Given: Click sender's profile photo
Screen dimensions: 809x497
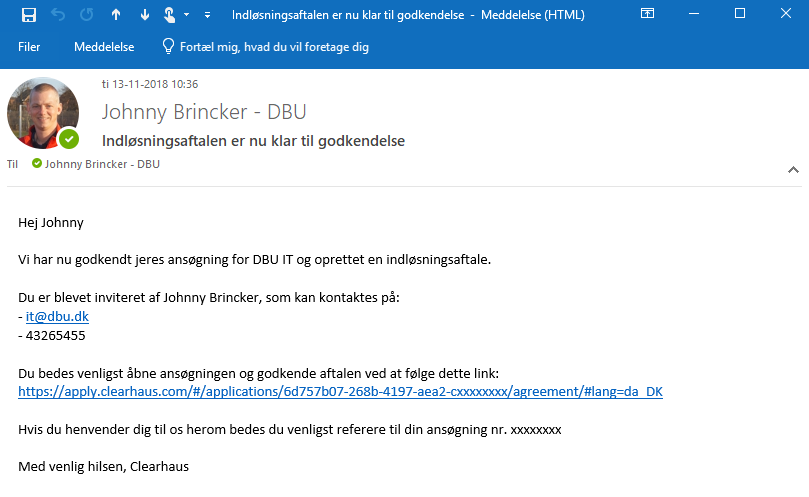Looking at the screenshot, I should (42, 112).
